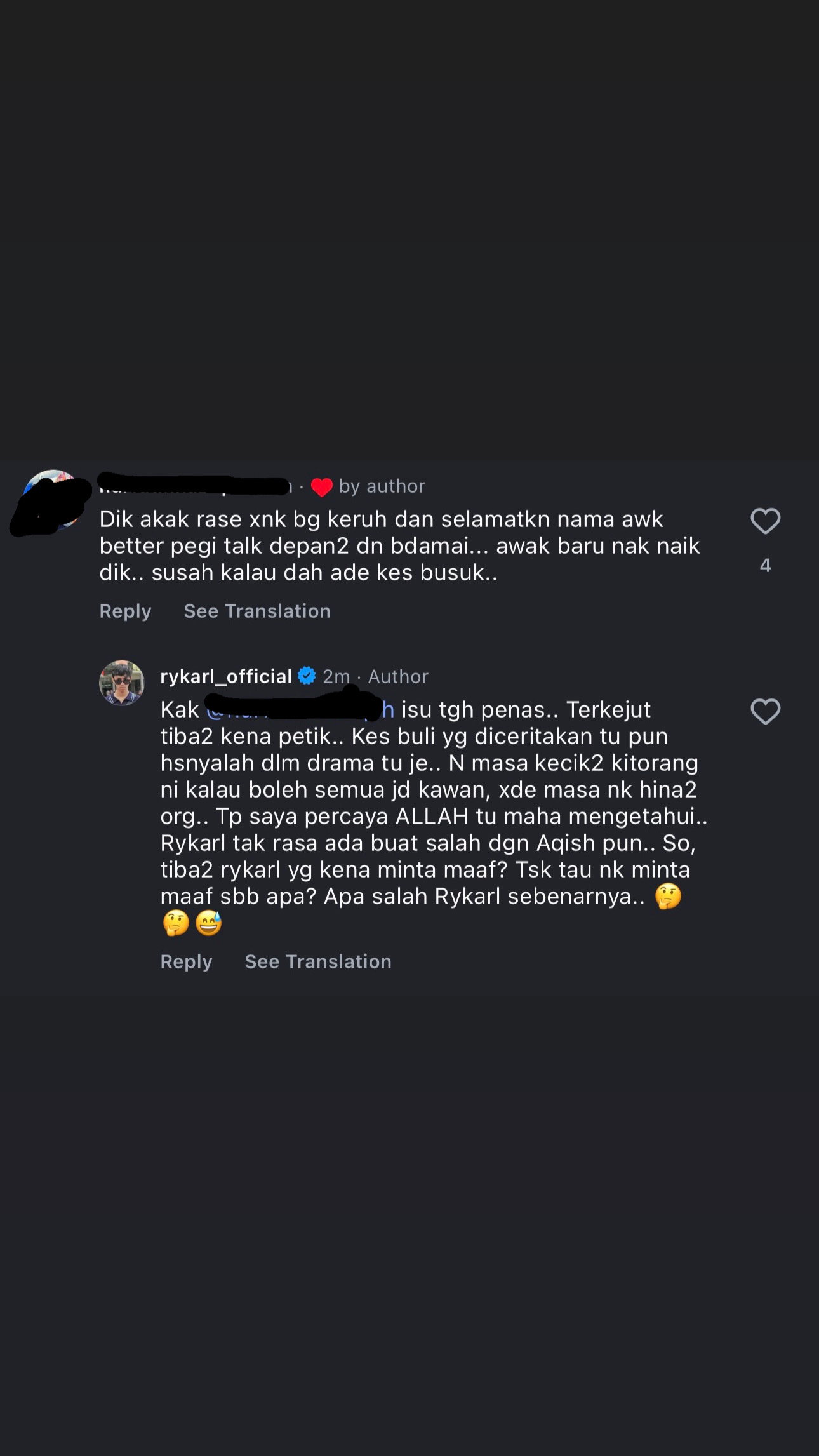Tap the 'Author' label beside 2m
This screenshot has width=819, height=1456.
(x=398, y=676)
